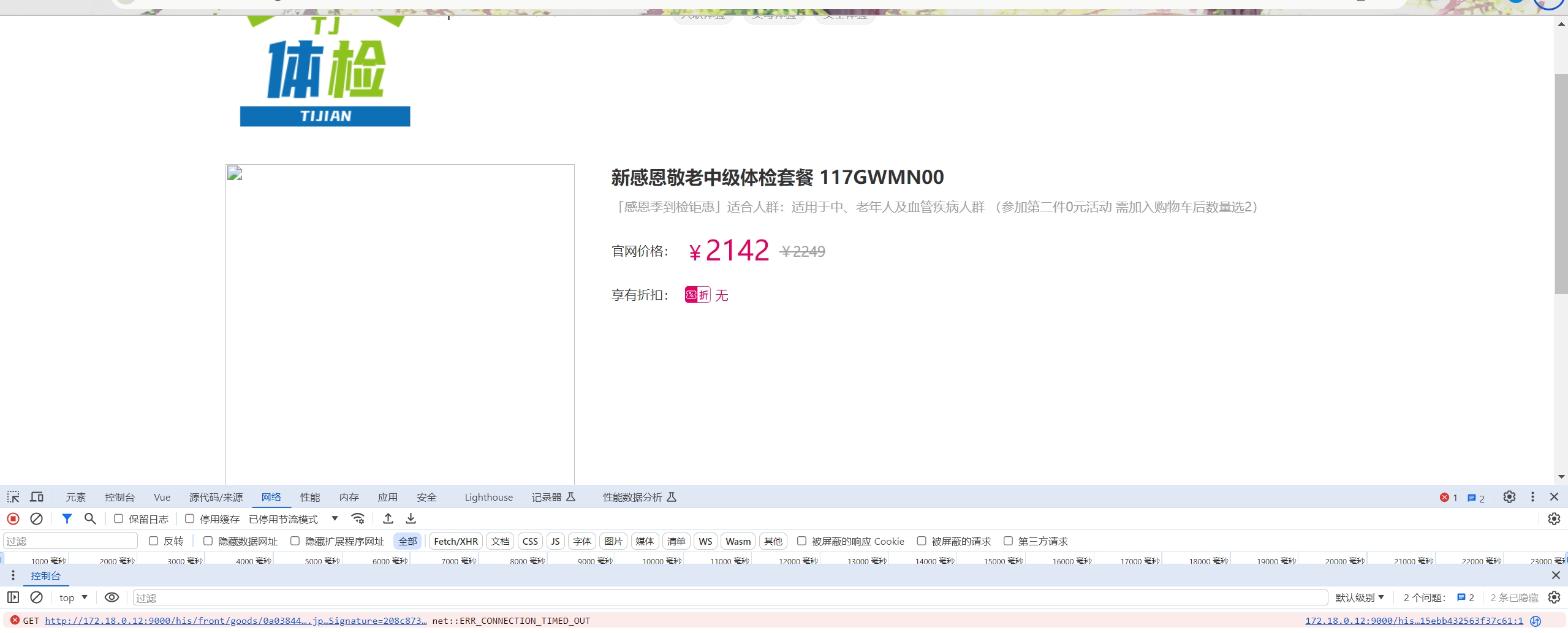1568x633 pixels.
Task: Open the 性能数据分析 tab
Action: [640, 497]
